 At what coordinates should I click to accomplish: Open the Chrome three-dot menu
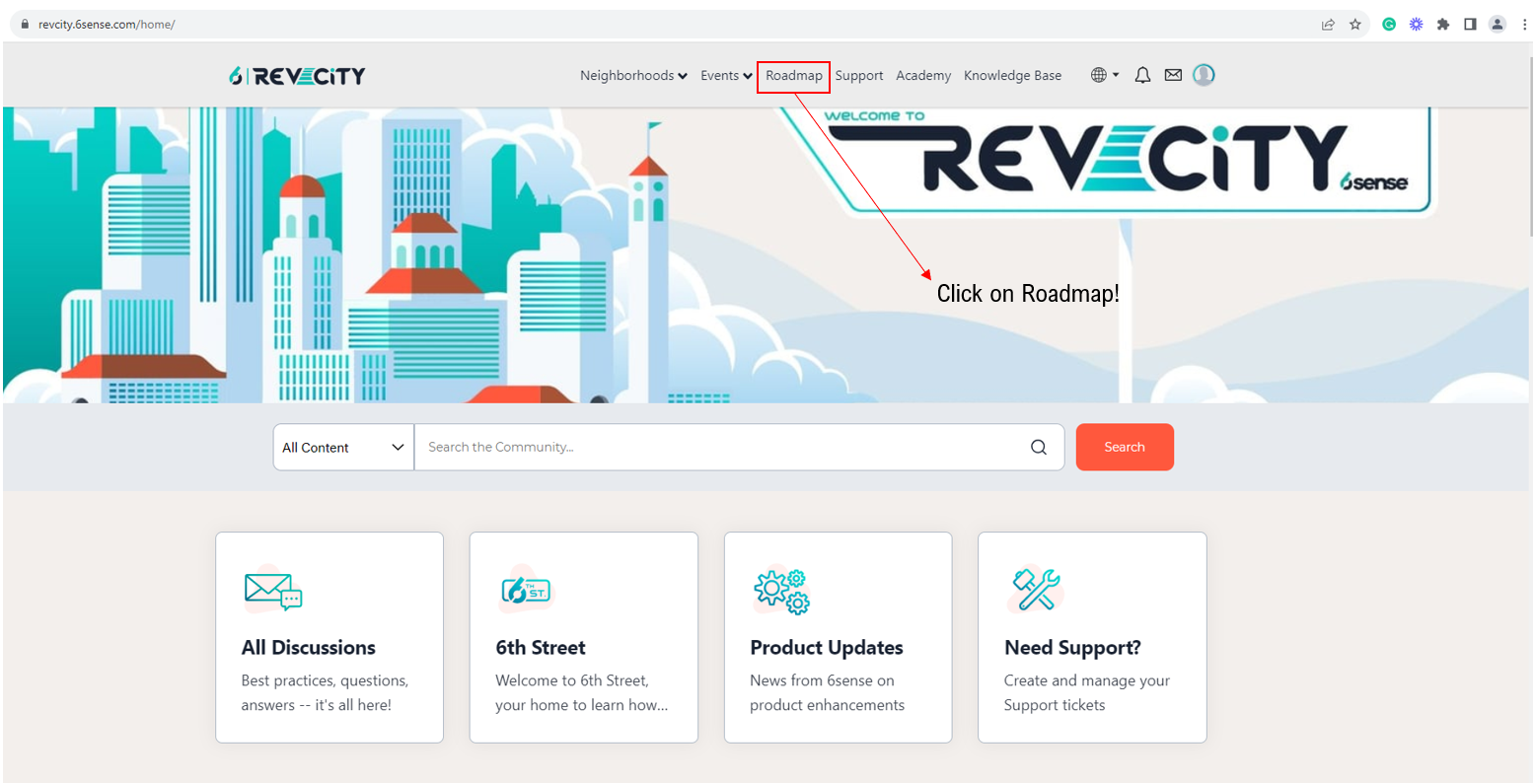pyautogui.click(x=1524, y=25)
